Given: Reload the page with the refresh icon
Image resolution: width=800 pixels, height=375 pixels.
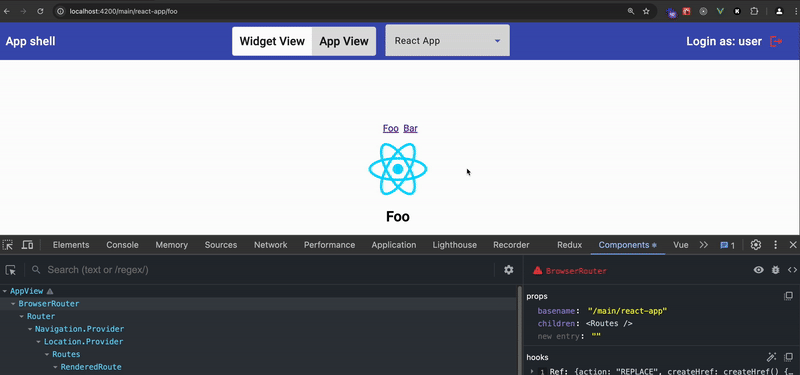Looking at the screenshot, I should click(40, 11).
